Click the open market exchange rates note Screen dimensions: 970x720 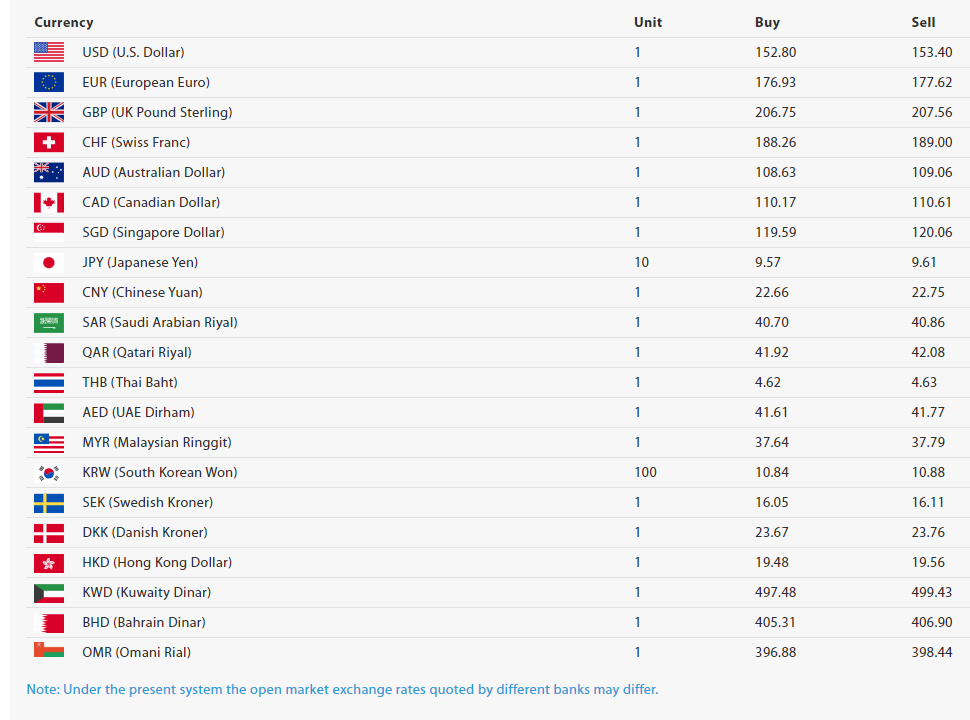pos(342,689)
